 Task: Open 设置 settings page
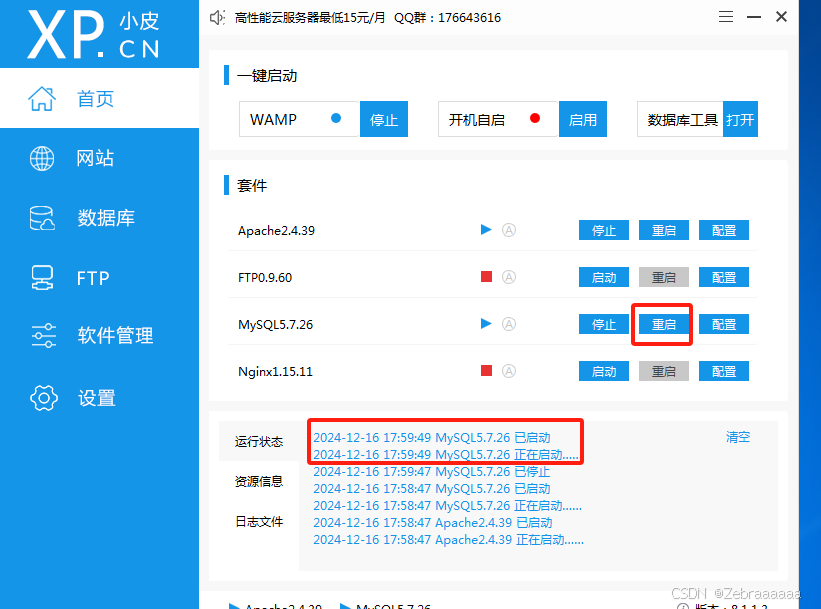[99, 398]
